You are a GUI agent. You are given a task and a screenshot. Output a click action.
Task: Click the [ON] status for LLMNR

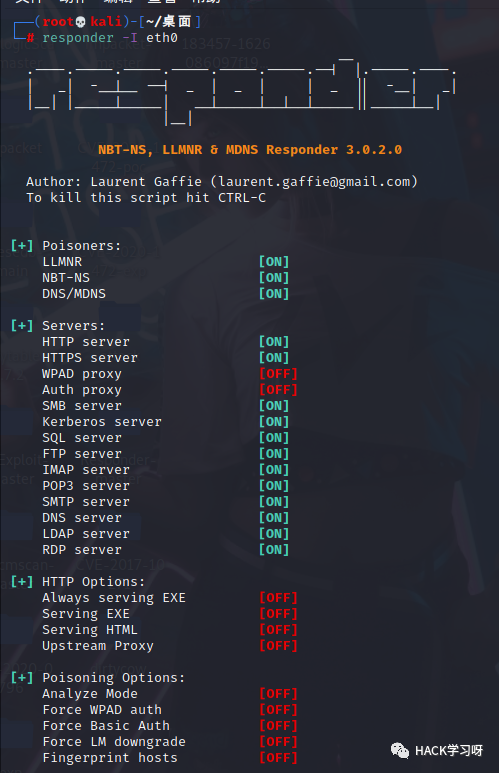coord(274,262)
